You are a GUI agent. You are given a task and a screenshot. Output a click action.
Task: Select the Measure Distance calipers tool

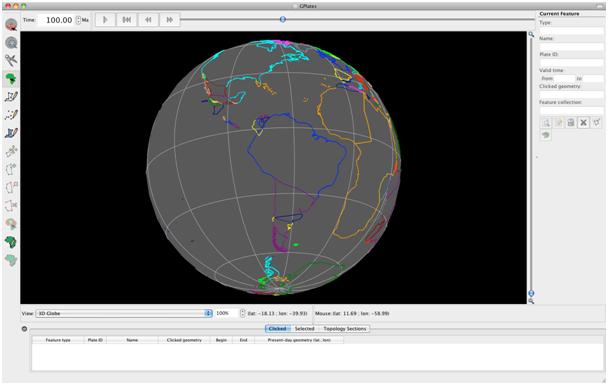[x=11, y=60]
